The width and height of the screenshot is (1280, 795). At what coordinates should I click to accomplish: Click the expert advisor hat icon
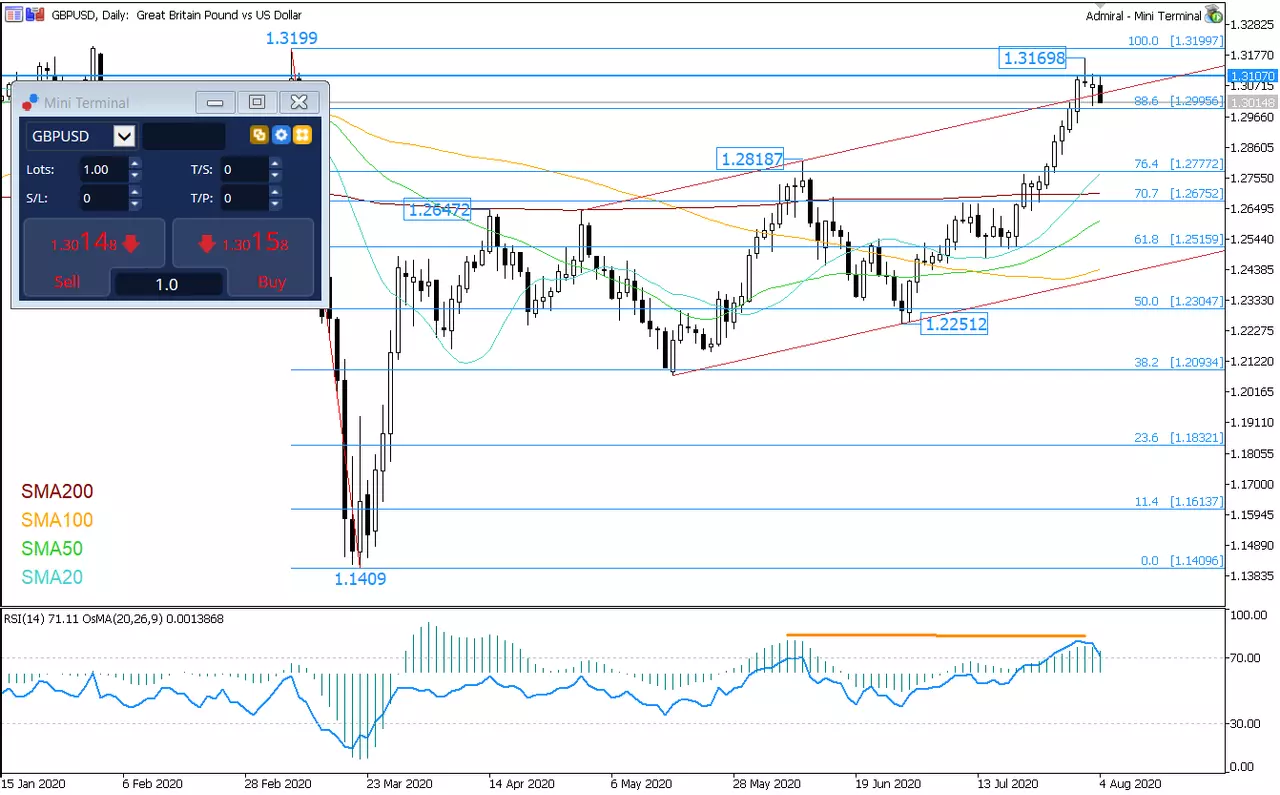pos(1214,14)
